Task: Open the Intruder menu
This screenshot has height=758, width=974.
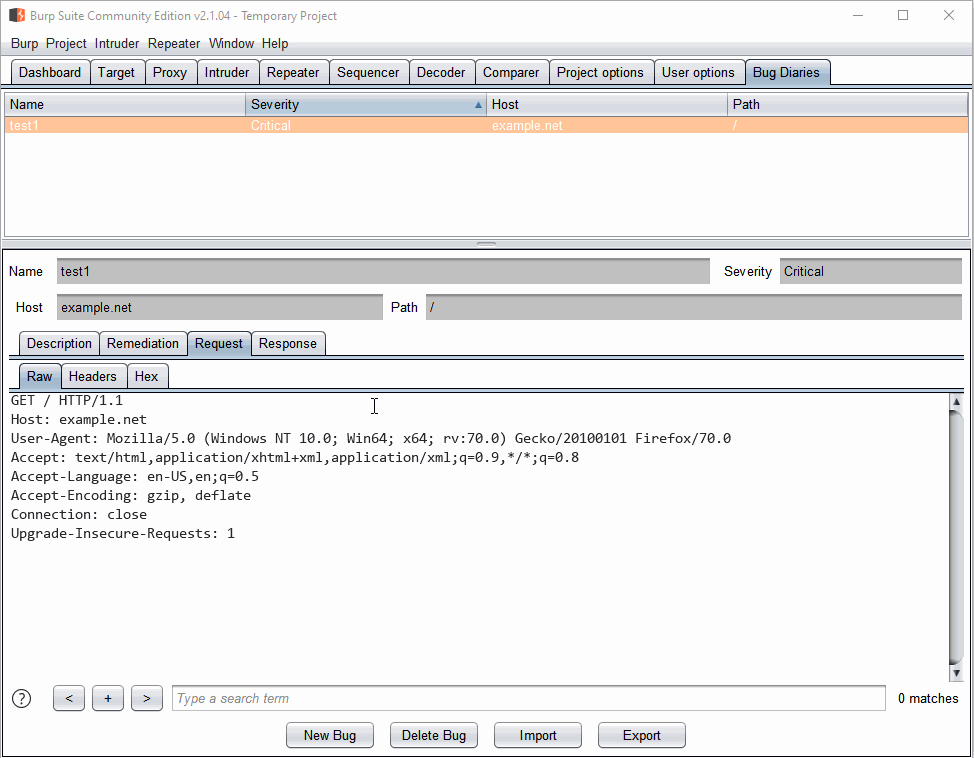Action: pos(117,43)
